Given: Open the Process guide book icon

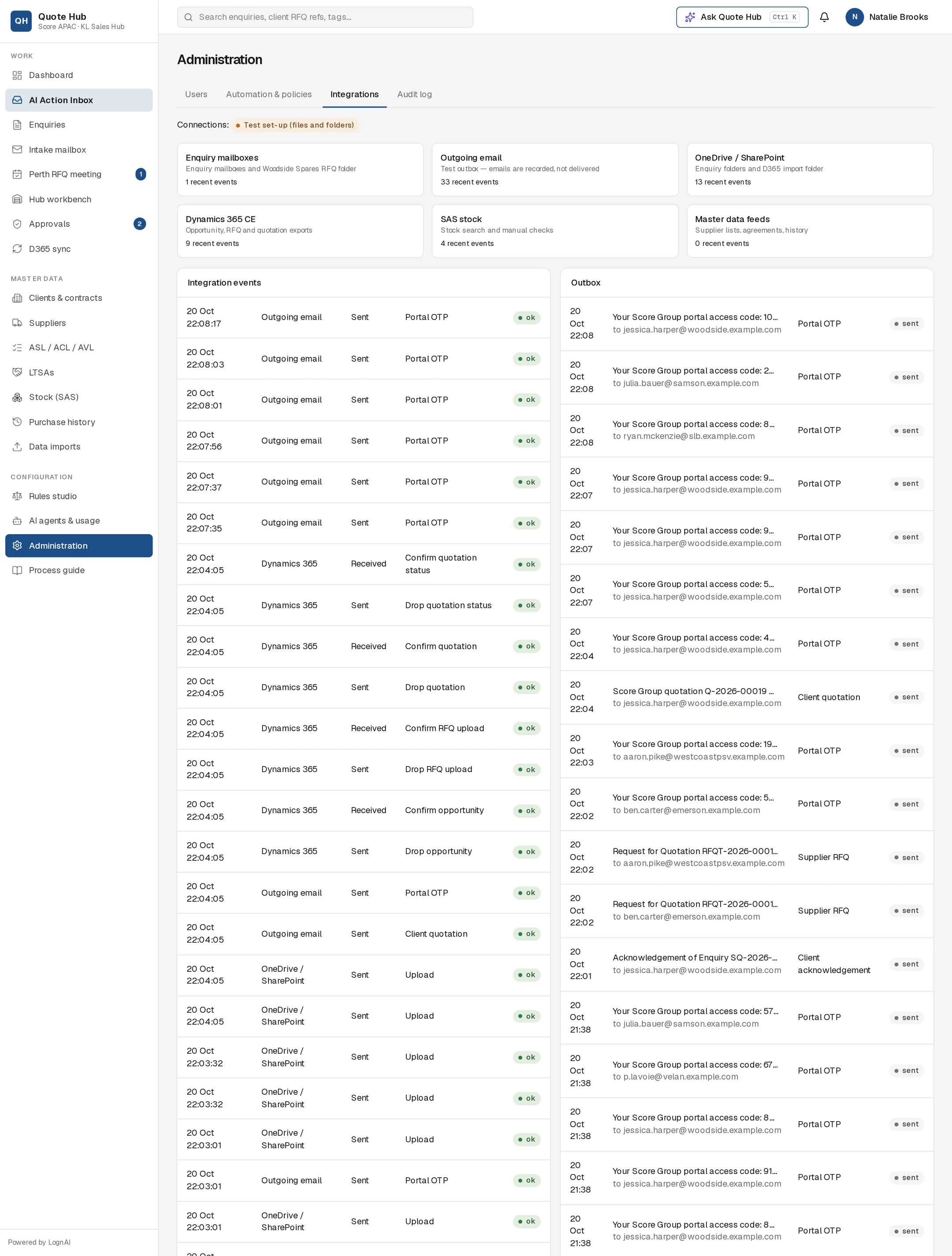Looking at the screenshot, I should click(17, 570).
